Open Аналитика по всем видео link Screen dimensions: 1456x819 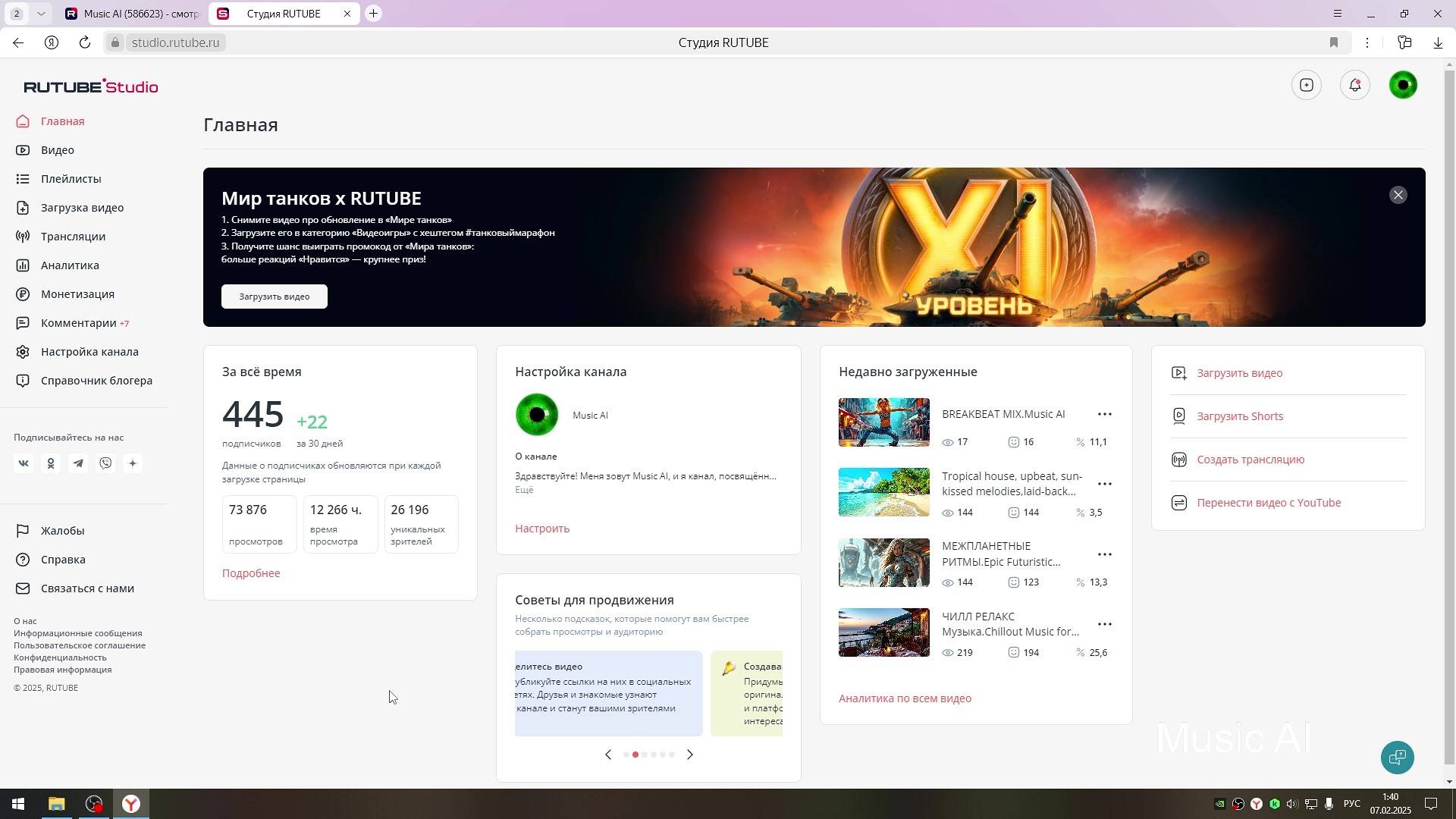[905, 698]
